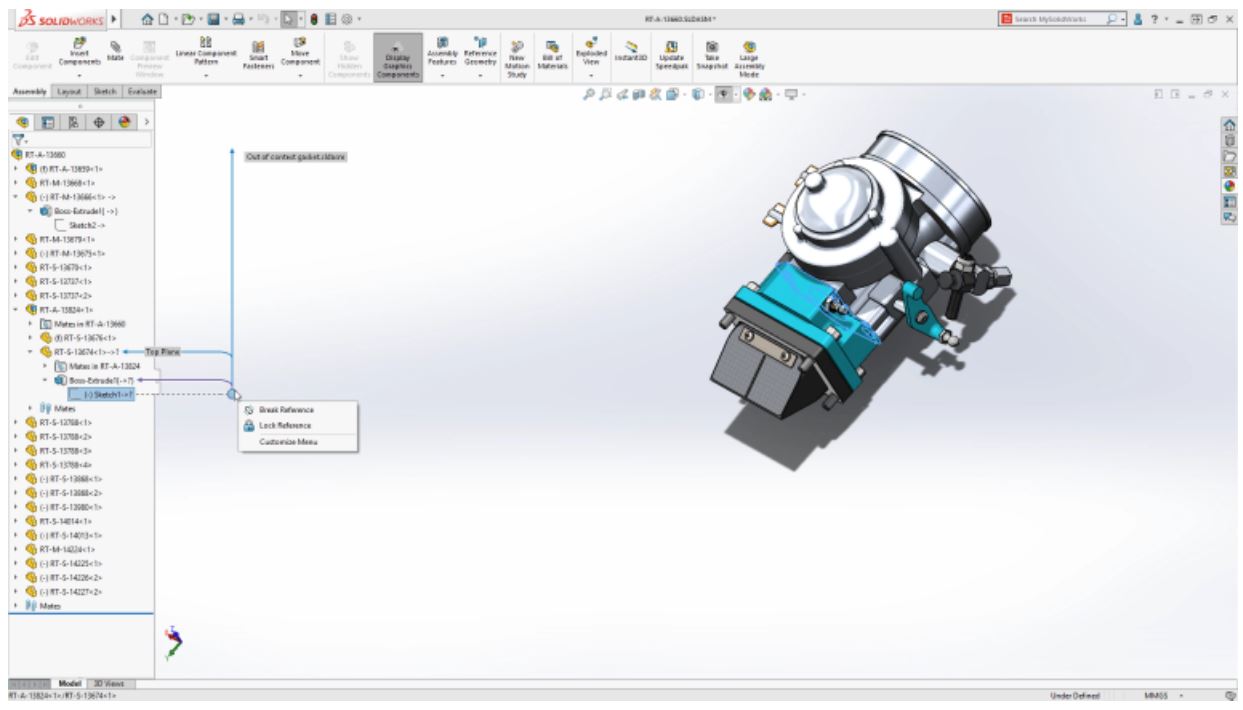Click Customize Menu option
Viewport: 1243px width, 710px height.
click(x=286, y=441)
